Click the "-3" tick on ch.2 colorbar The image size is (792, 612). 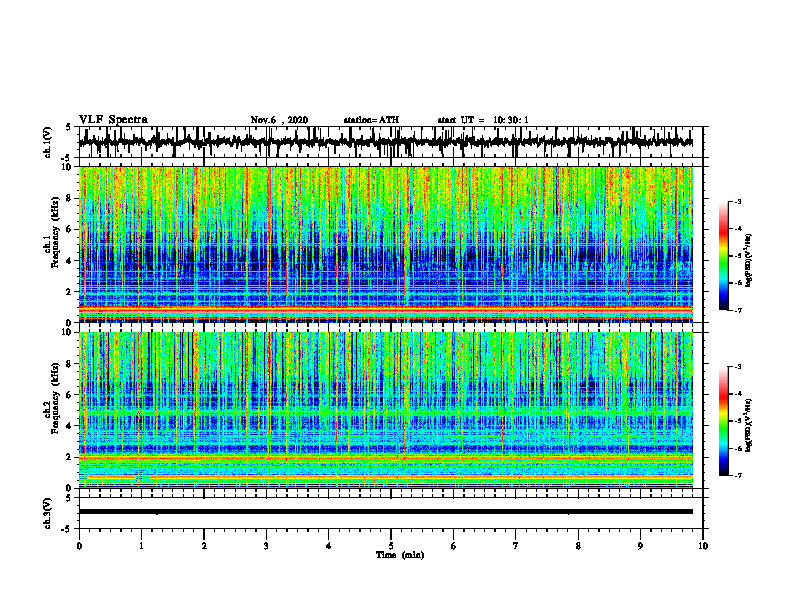(738, 367)
